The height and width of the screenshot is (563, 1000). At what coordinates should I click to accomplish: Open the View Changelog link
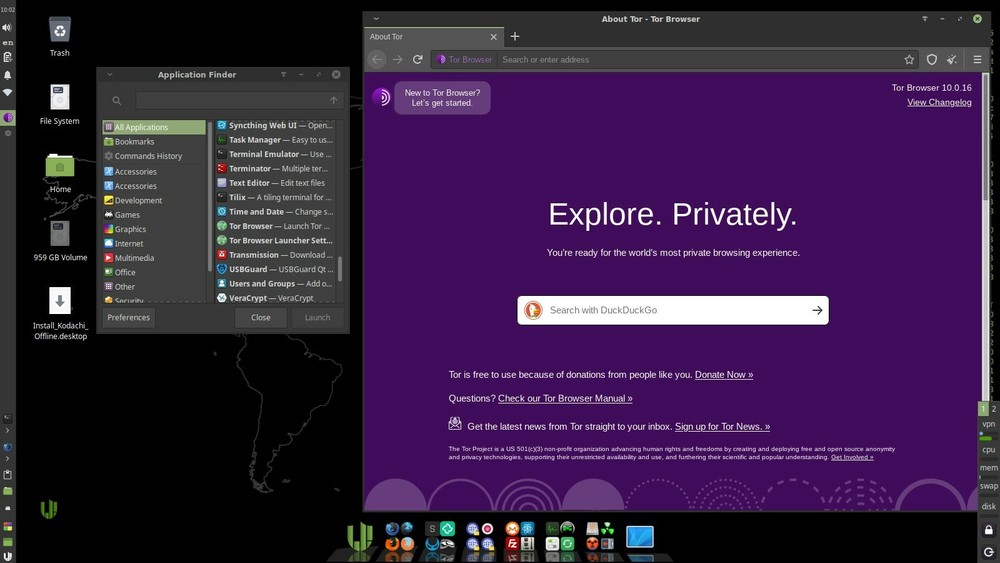[939, 102]
